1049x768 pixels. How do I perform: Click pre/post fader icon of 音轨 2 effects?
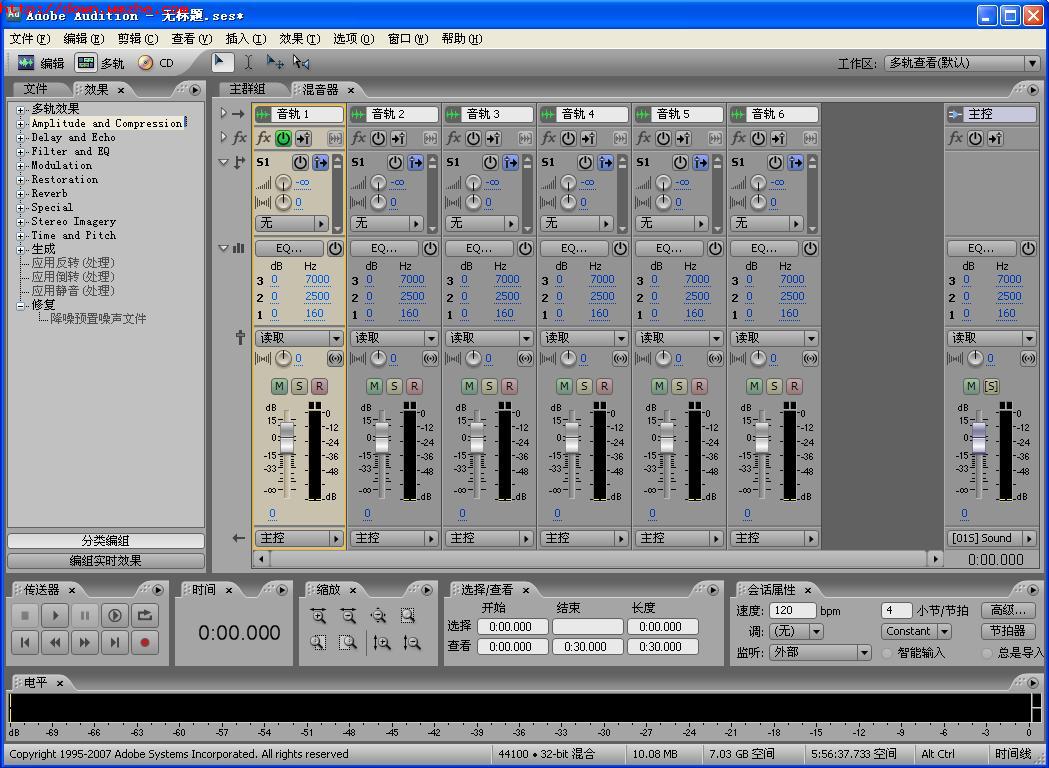[398, 138]
